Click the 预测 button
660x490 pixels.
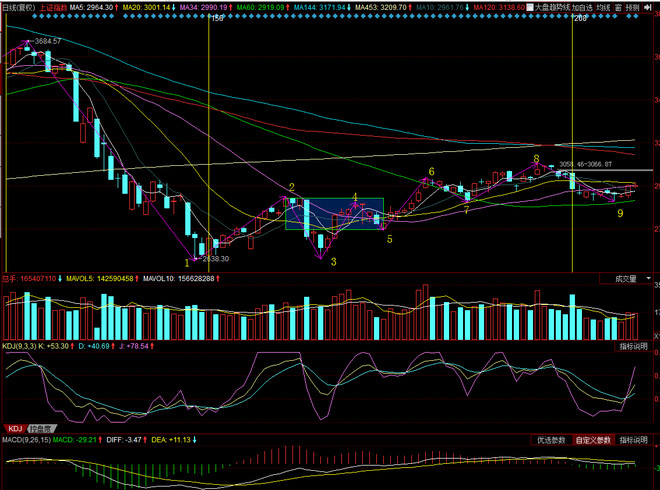(632, 7)
